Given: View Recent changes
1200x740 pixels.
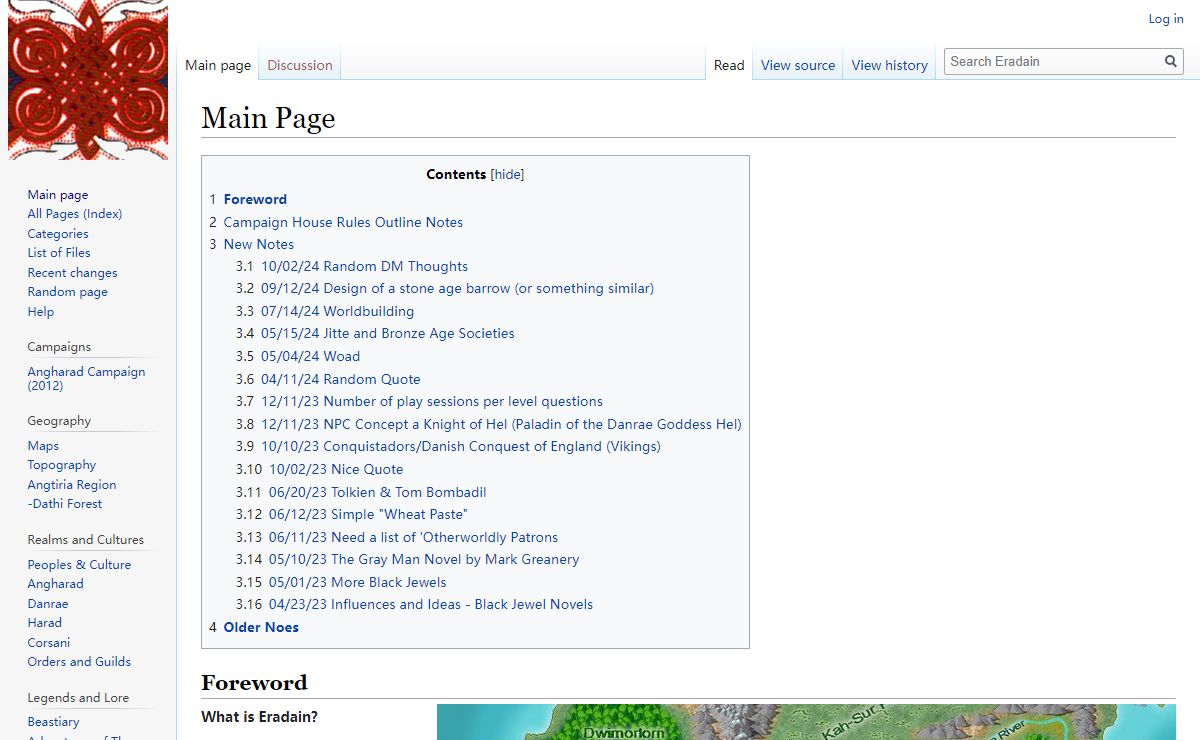Looking at the screenshot, I should pos(73,273).
